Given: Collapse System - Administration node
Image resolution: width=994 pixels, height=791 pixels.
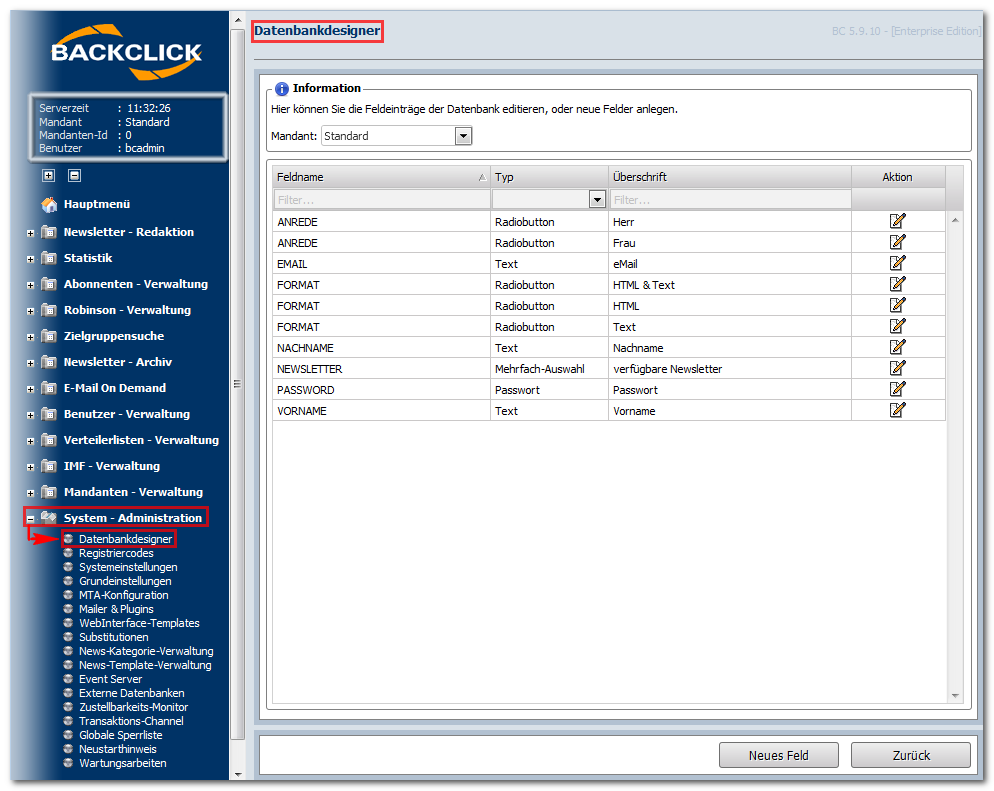Looking at the screenshot, I should tap(30, 519).
